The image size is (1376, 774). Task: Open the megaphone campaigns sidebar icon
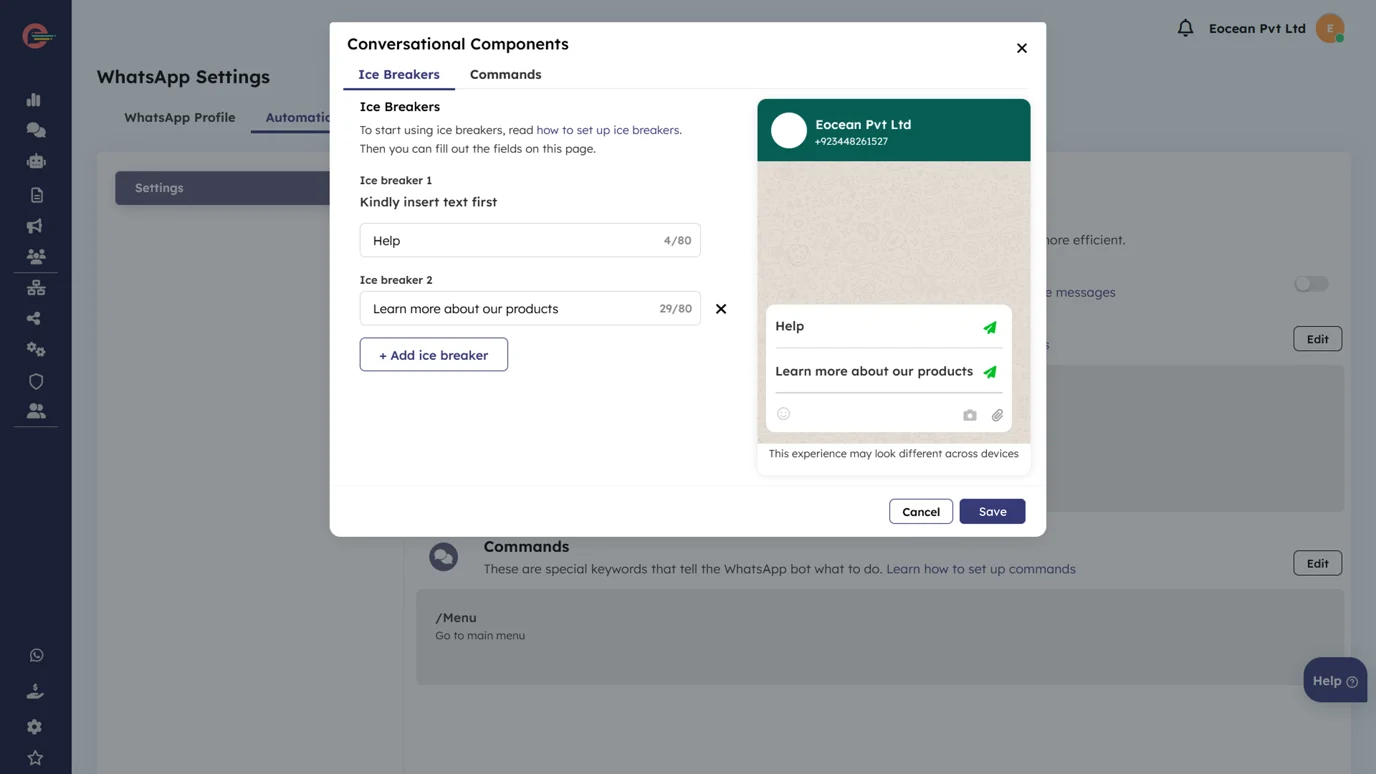click(34, 226)
